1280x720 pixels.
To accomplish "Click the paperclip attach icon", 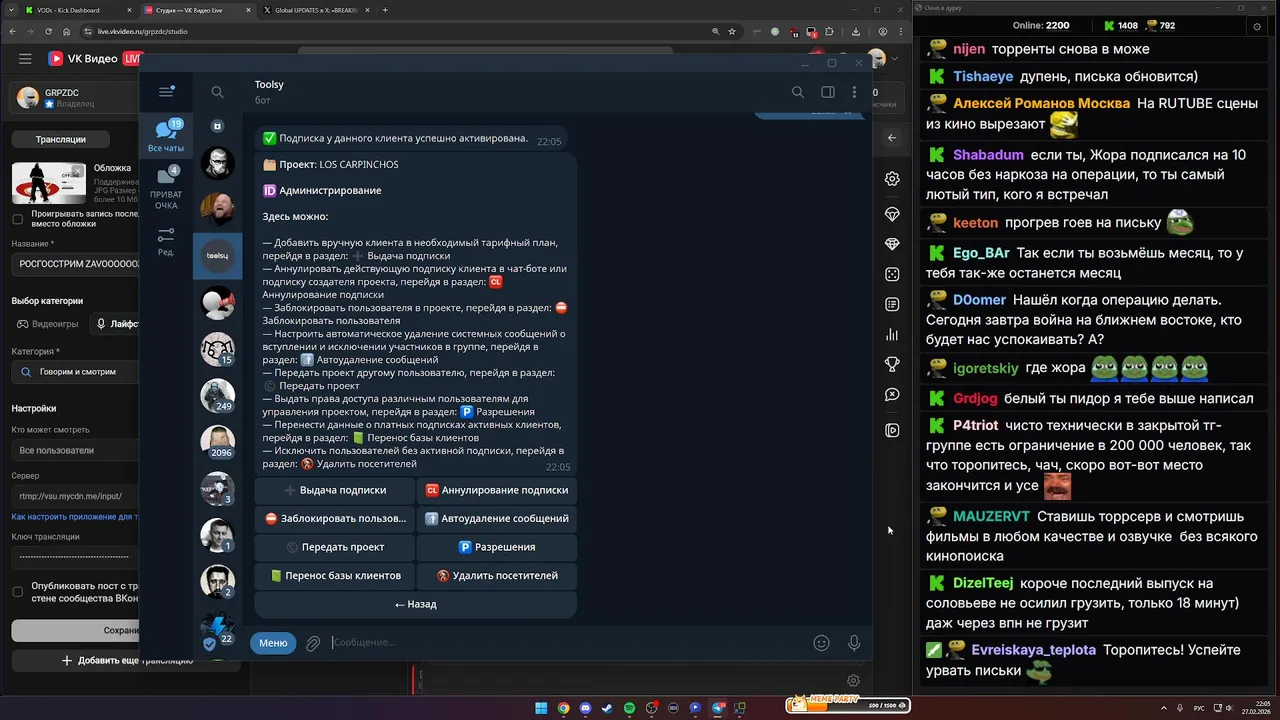I will click(313, 643).
